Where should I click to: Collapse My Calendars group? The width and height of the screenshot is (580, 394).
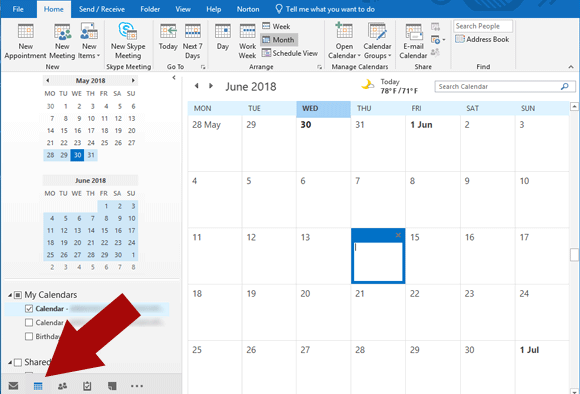[10, 295]
